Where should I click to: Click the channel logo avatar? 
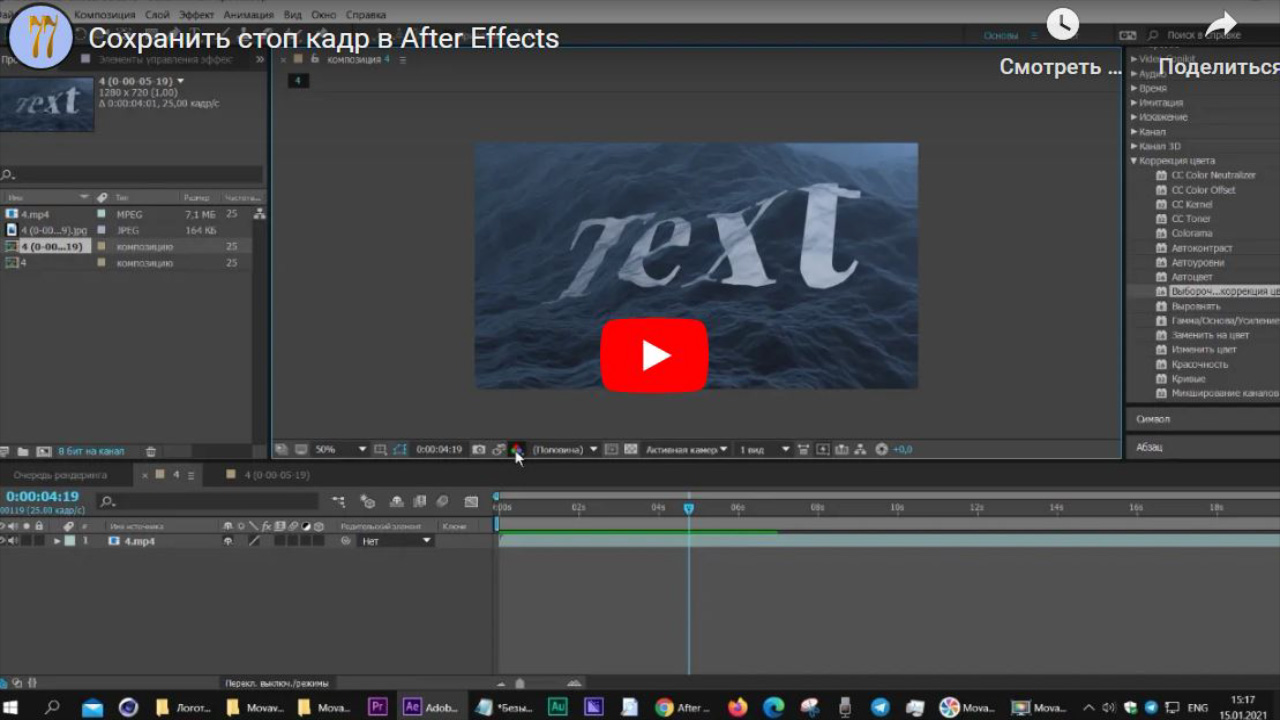click(40, 38)
